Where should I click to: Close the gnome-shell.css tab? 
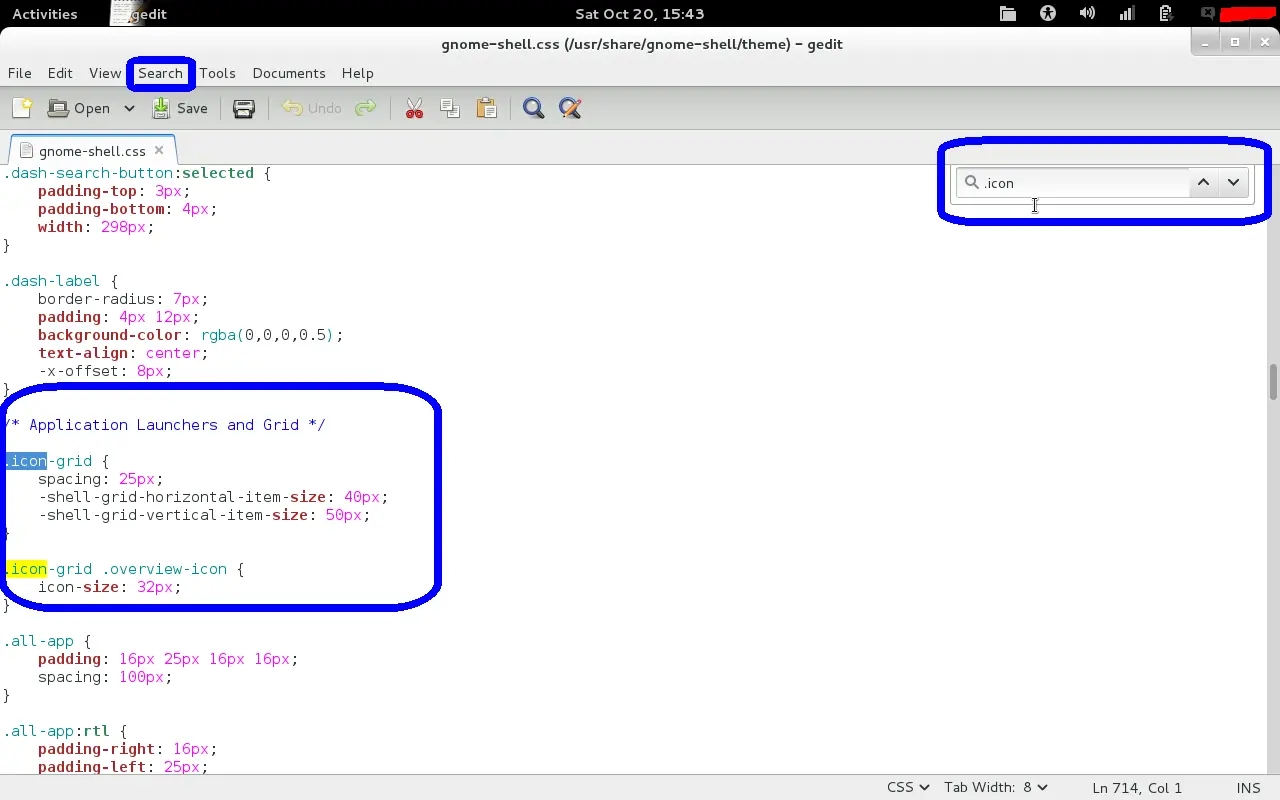pyautogui.click(x=158, y=151)
